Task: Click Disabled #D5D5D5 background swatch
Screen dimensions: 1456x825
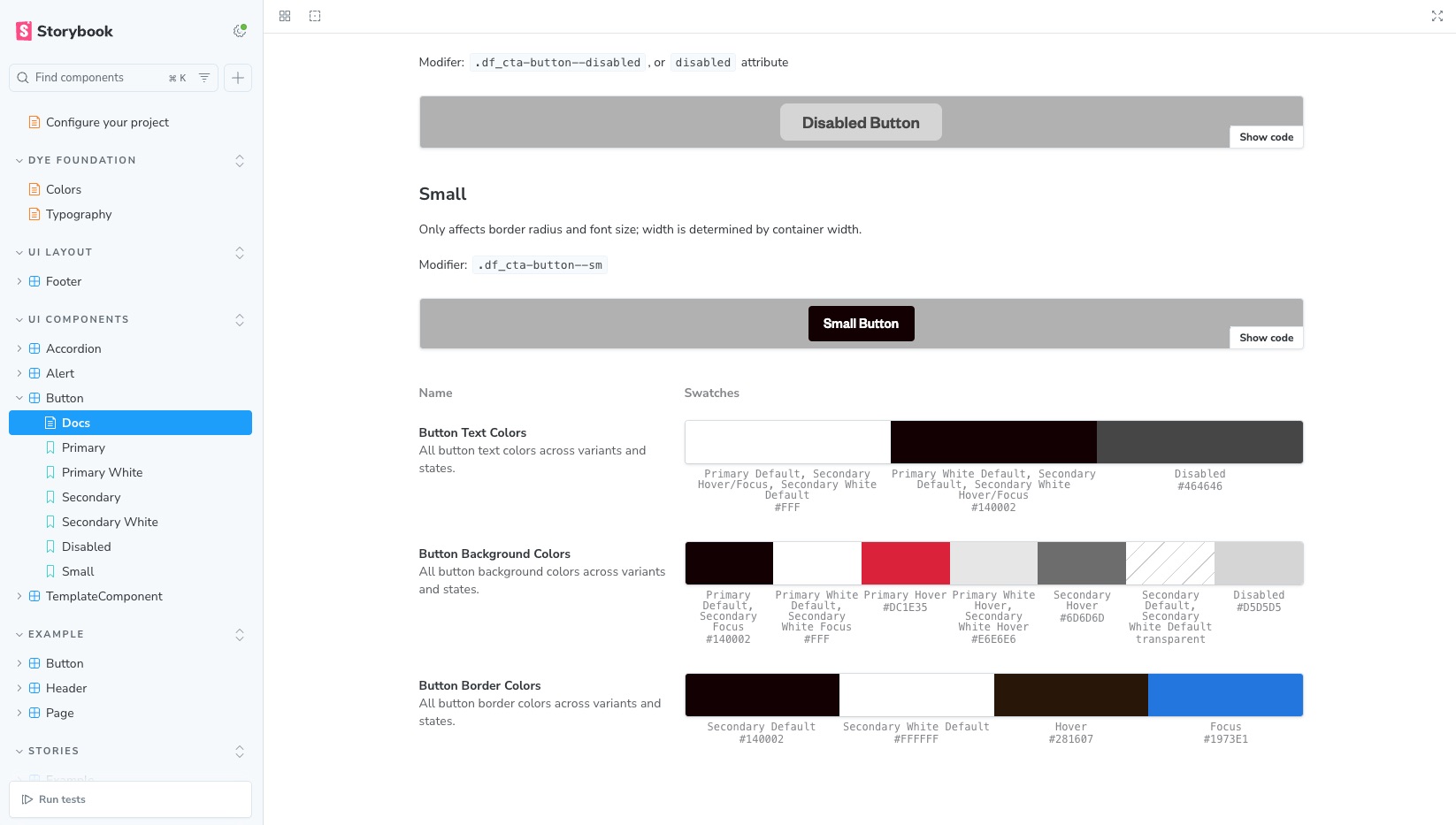Action: click(1259, 563)
